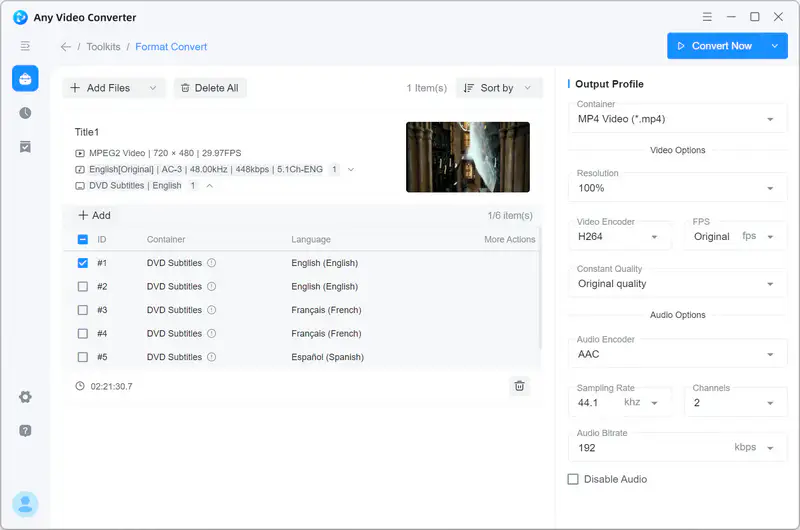Viewport: 800px width, 530px height.
Task: Show info for subtitle #2
Action: [x=211, y=286]
